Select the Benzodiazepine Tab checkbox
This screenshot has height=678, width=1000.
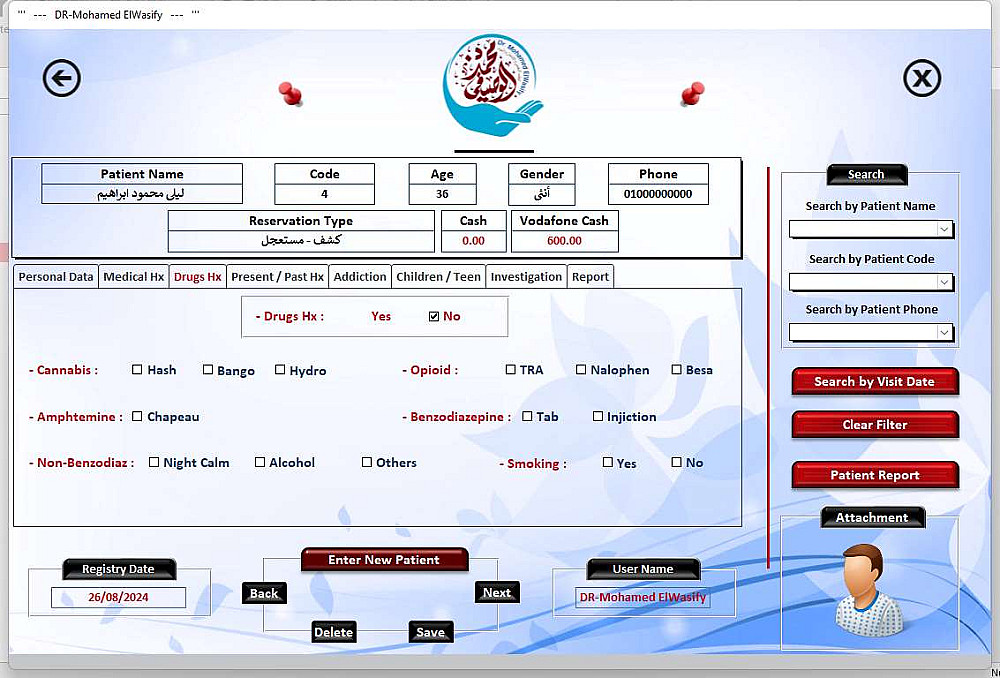(527, 416)
